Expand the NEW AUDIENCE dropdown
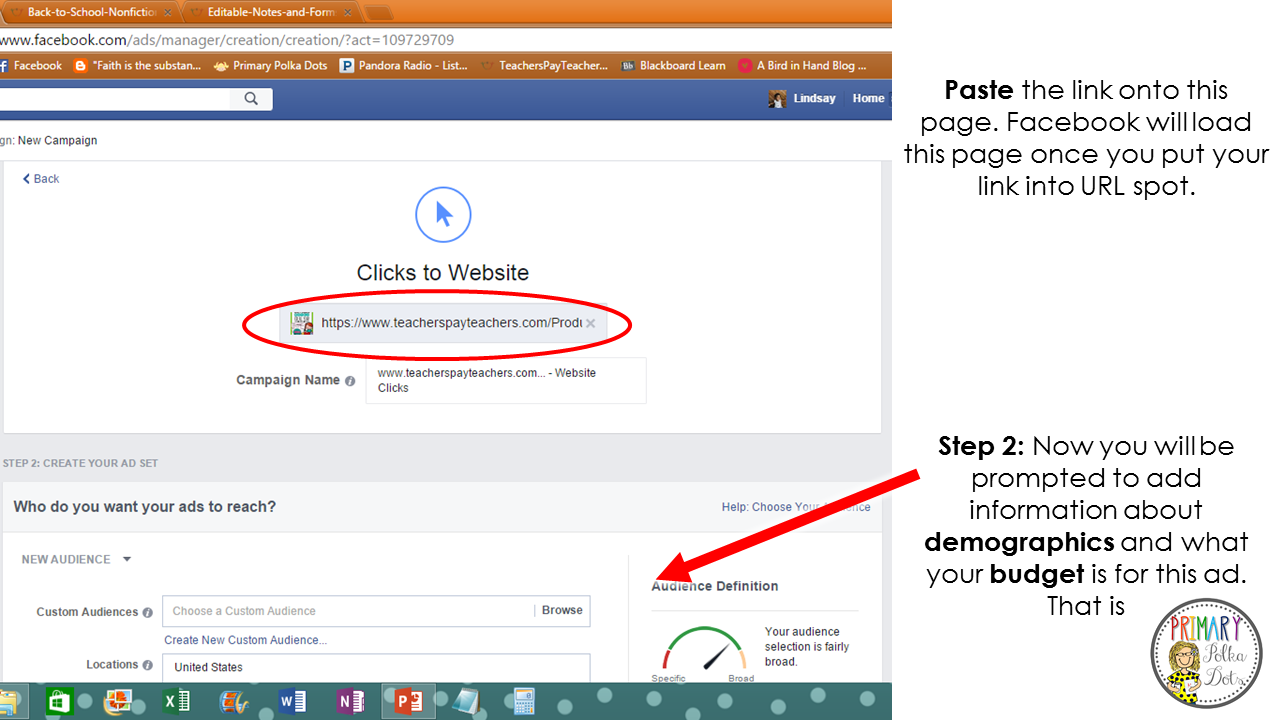 (x=76, y=560)
